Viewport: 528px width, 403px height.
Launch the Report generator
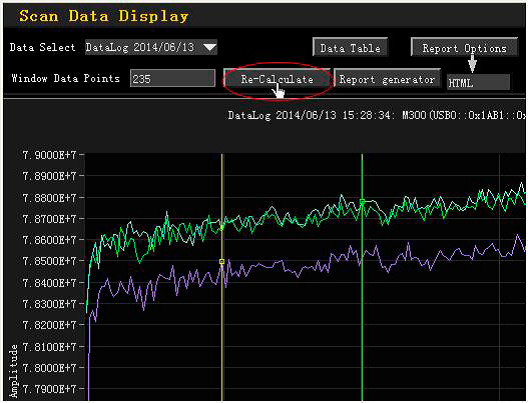(387, 79)
